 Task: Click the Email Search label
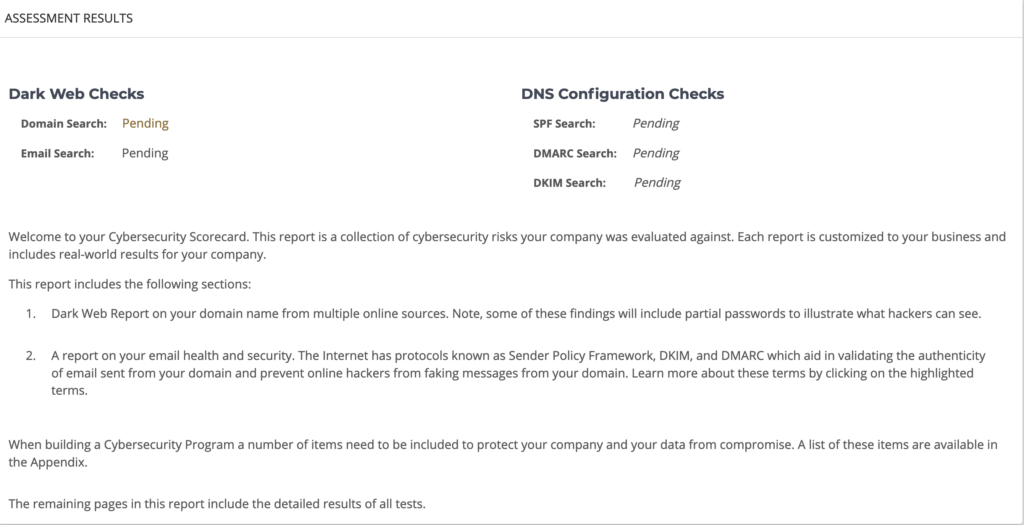57,153
